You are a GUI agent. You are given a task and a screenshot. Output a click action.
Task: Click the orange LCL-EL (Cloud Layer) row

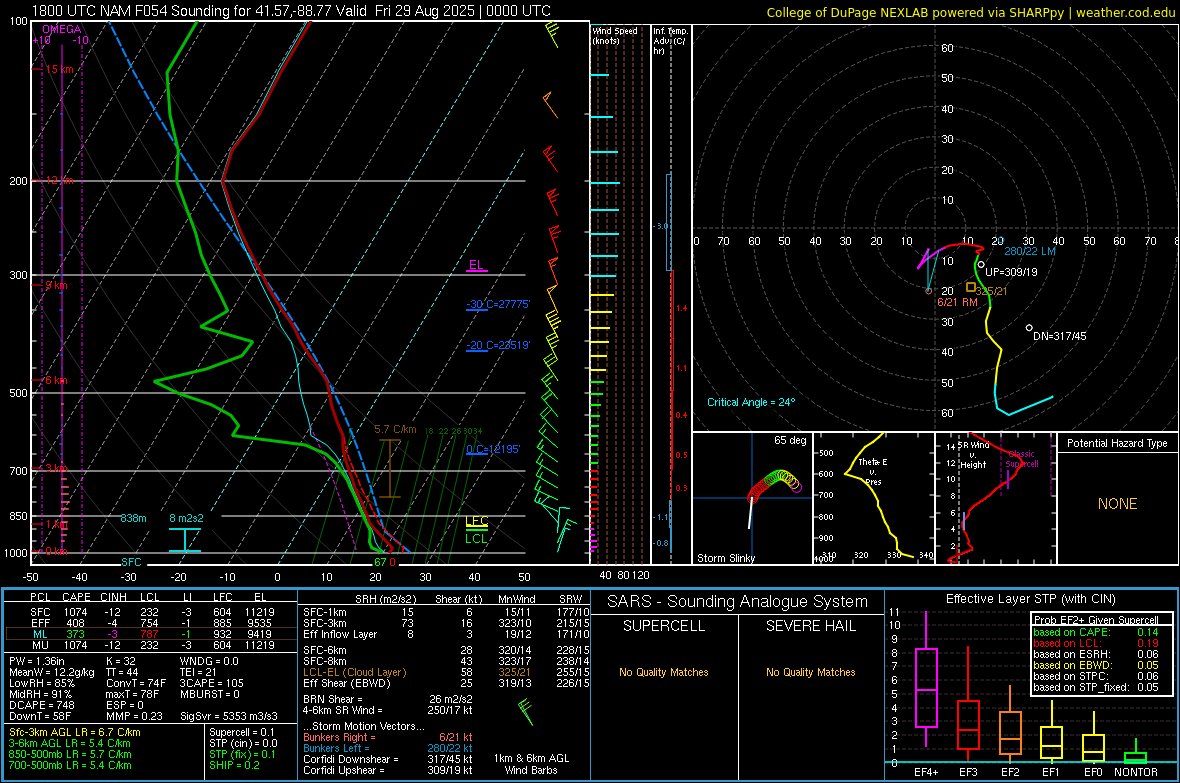[446, 672]
